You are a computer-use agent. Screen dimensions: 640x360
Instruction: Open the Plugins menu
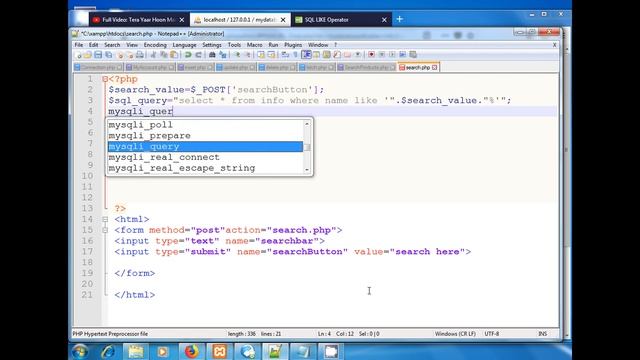coord(293,45)
